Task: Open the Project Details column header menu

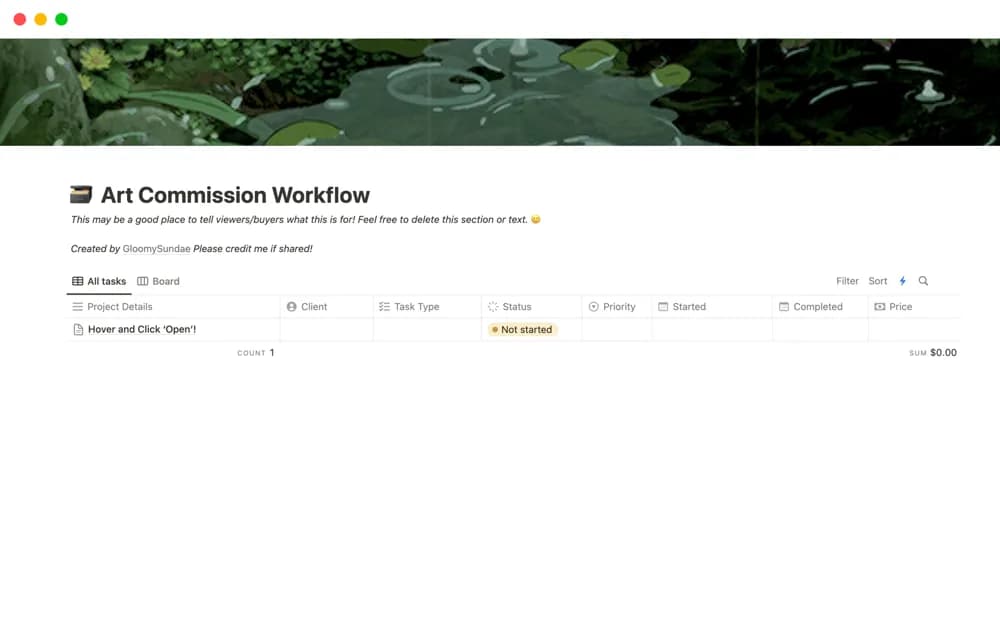Action: pos(173,307)
